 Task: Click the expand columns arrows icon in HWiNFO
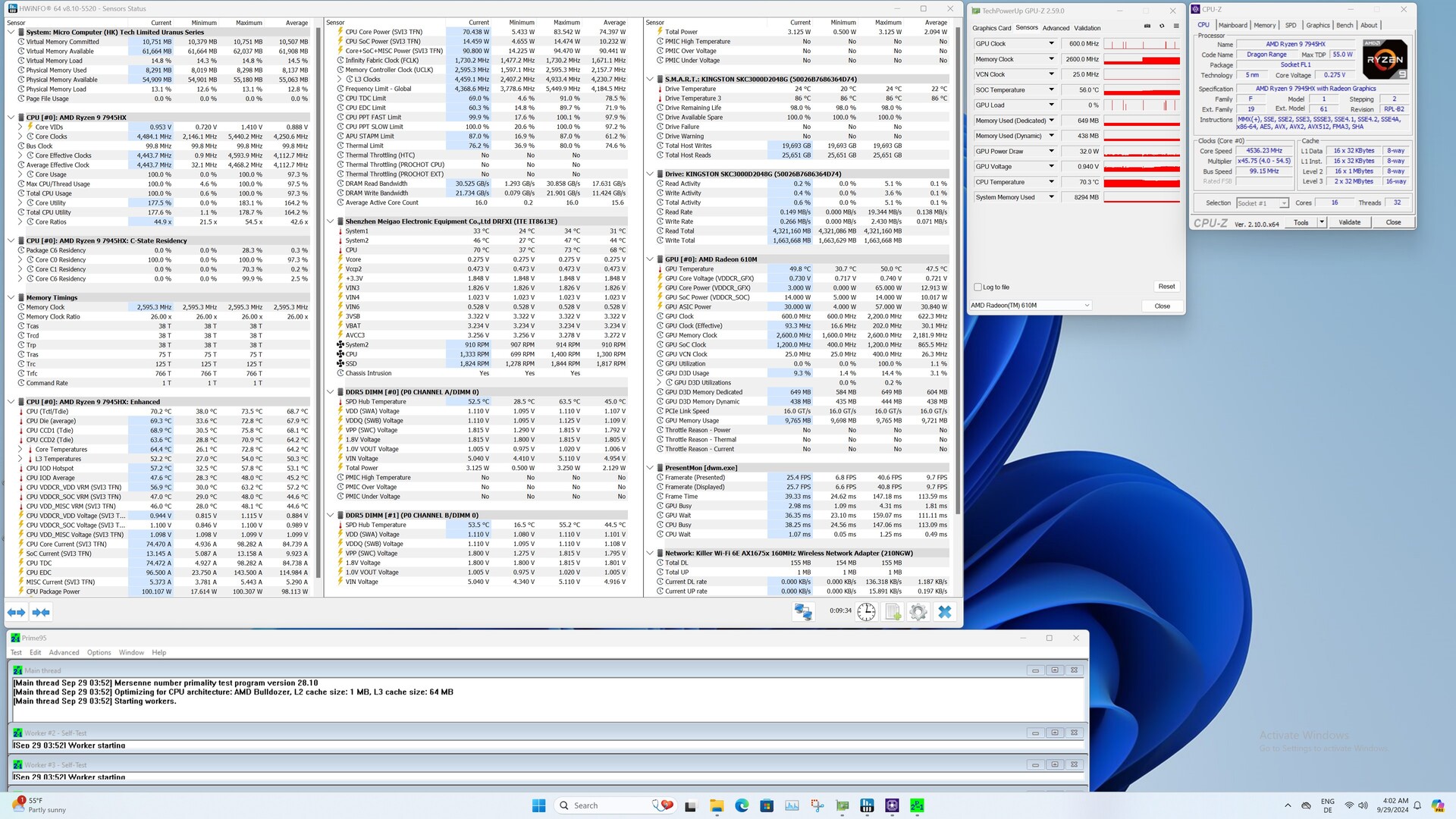point(16,612)
